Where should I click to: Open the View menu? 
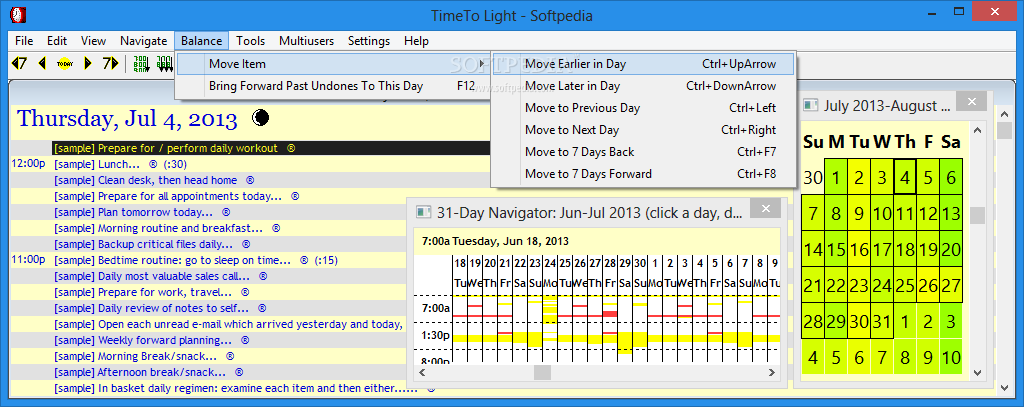93,41
